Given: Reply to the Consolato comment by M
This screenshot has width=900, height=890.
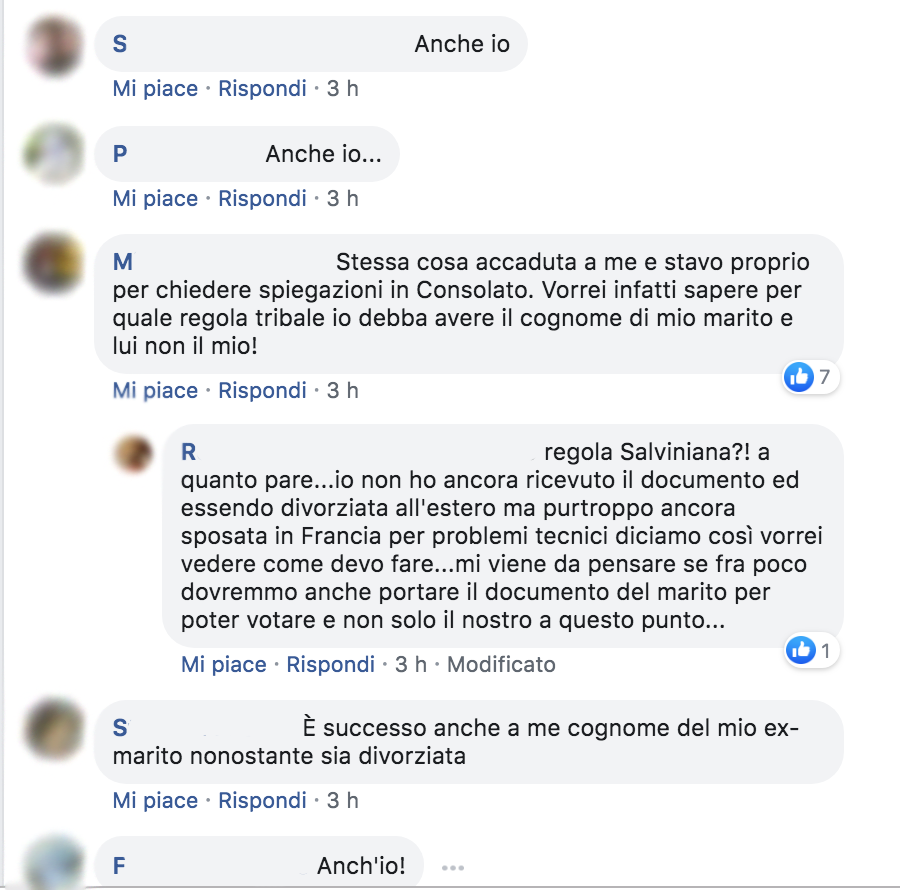Looking at the screenshot, I should 262,391.
